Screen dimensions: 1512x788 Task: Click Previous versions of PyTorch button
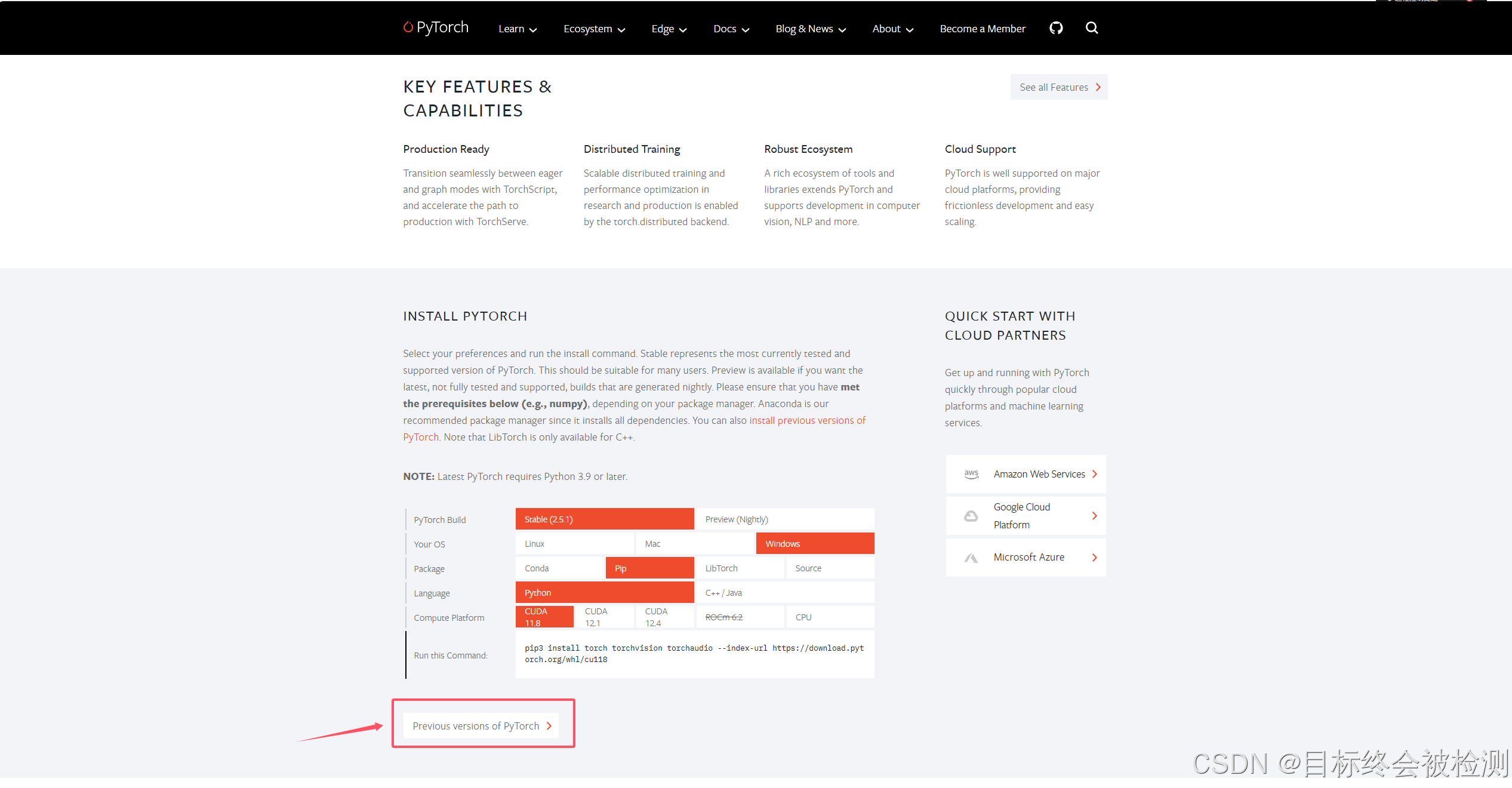pyautogui.click(x=481, y=726)
